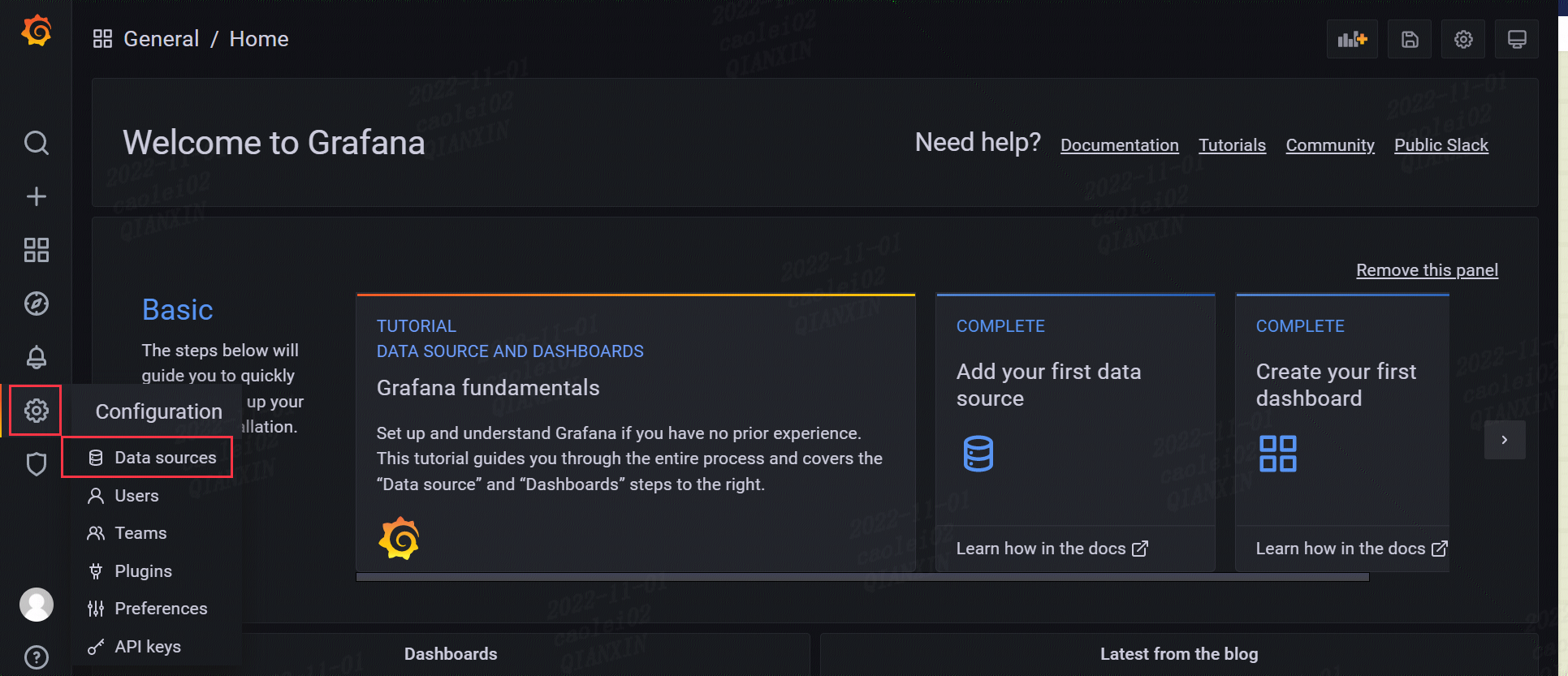The height and width of the screenshot is (676, 1568).
Task: Toggle the Cycle view mode monitor icon
Action: point(1517,39)
